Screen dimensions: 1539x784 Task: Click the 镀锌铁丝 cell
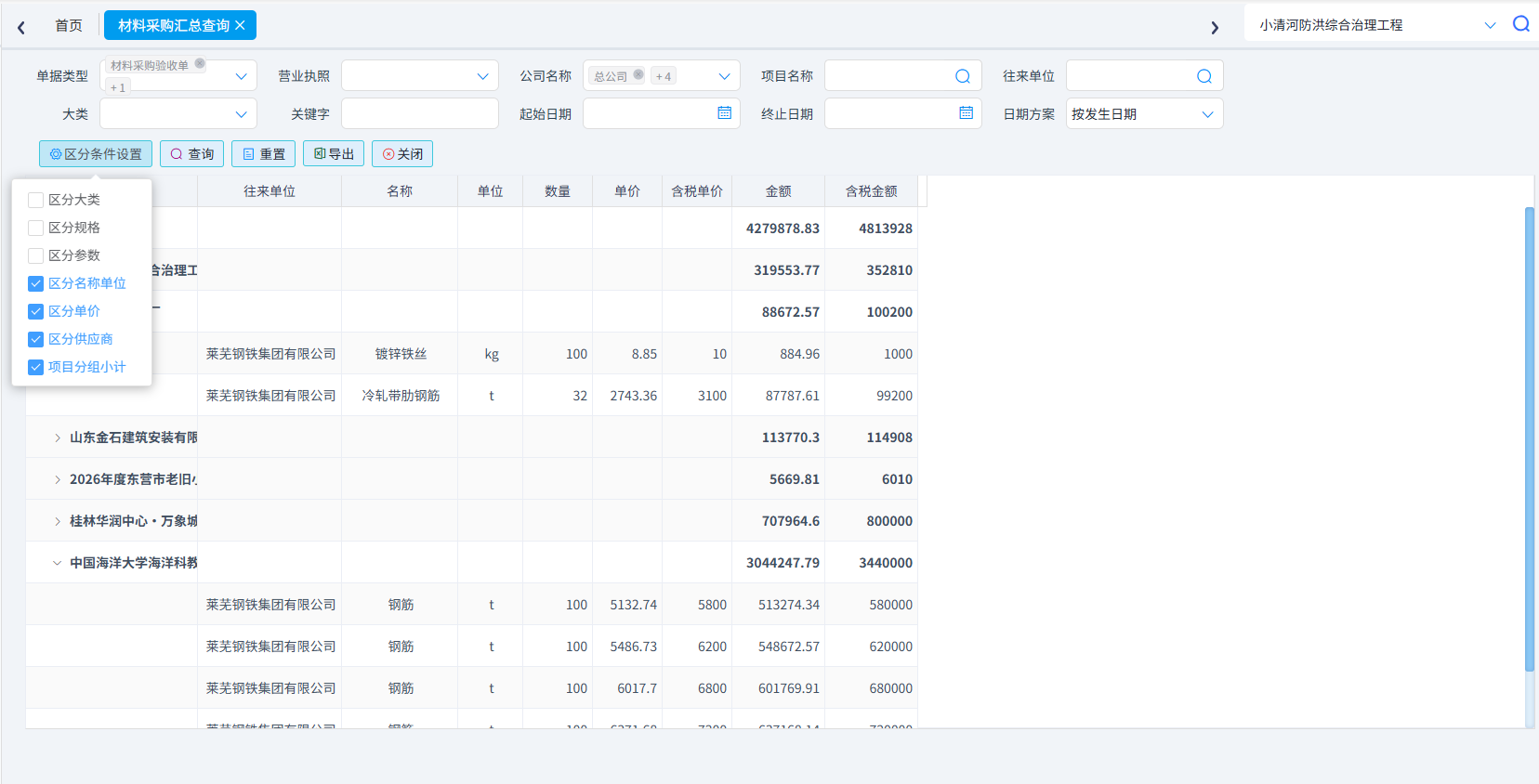pyautogui.click(x=401, y=354)
